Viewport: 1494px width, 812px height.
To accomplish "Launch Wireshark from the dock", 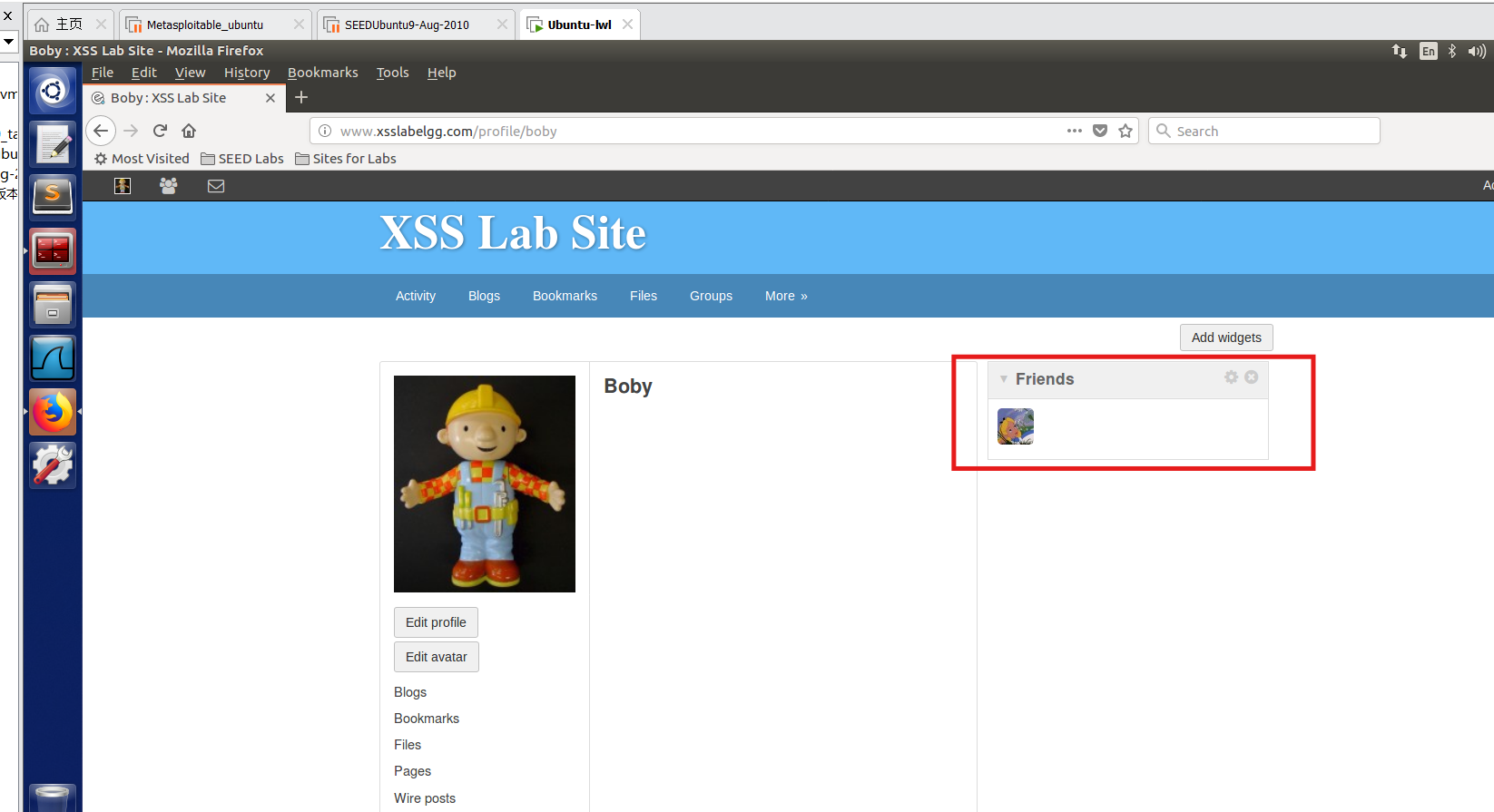I will (53, 358).
